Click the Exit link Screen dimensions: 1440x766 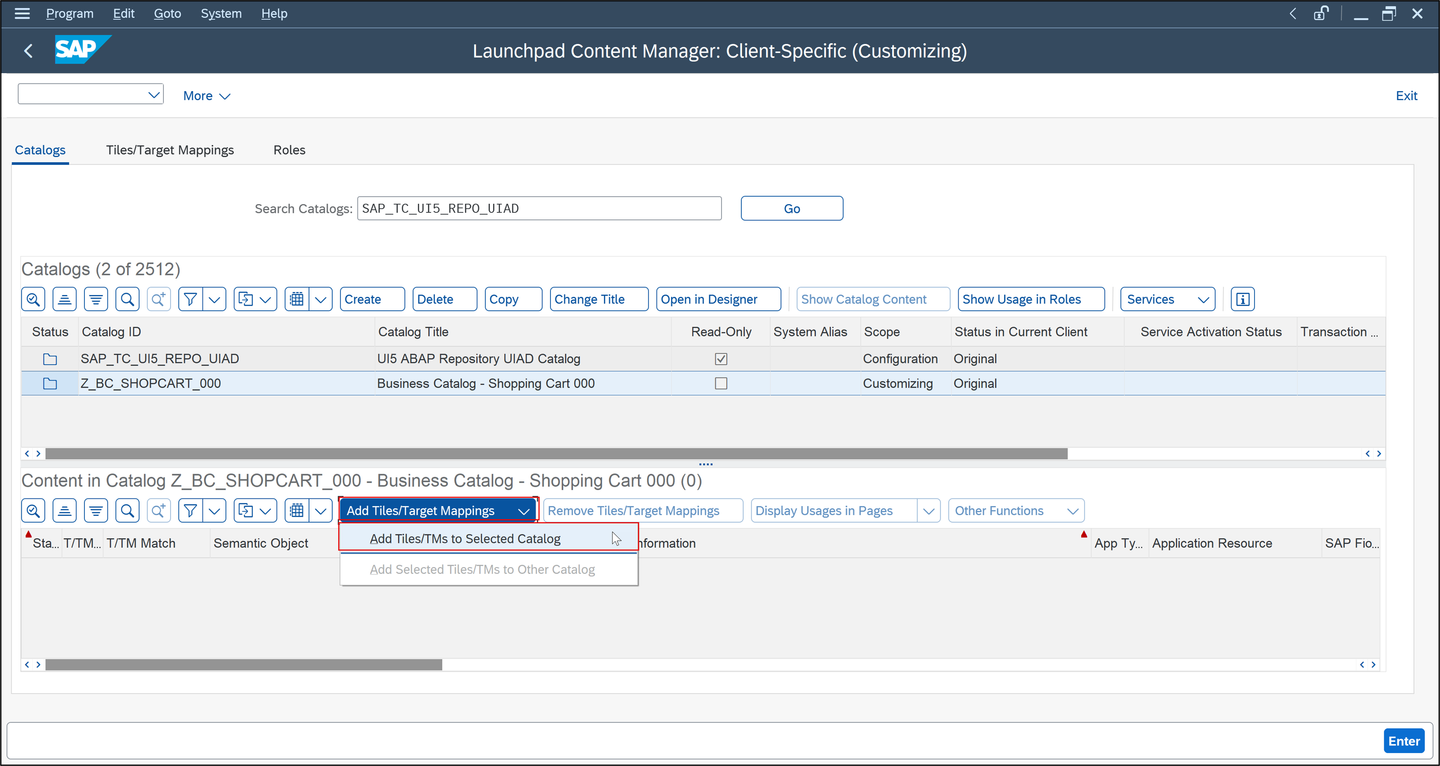coord(1406,96)
